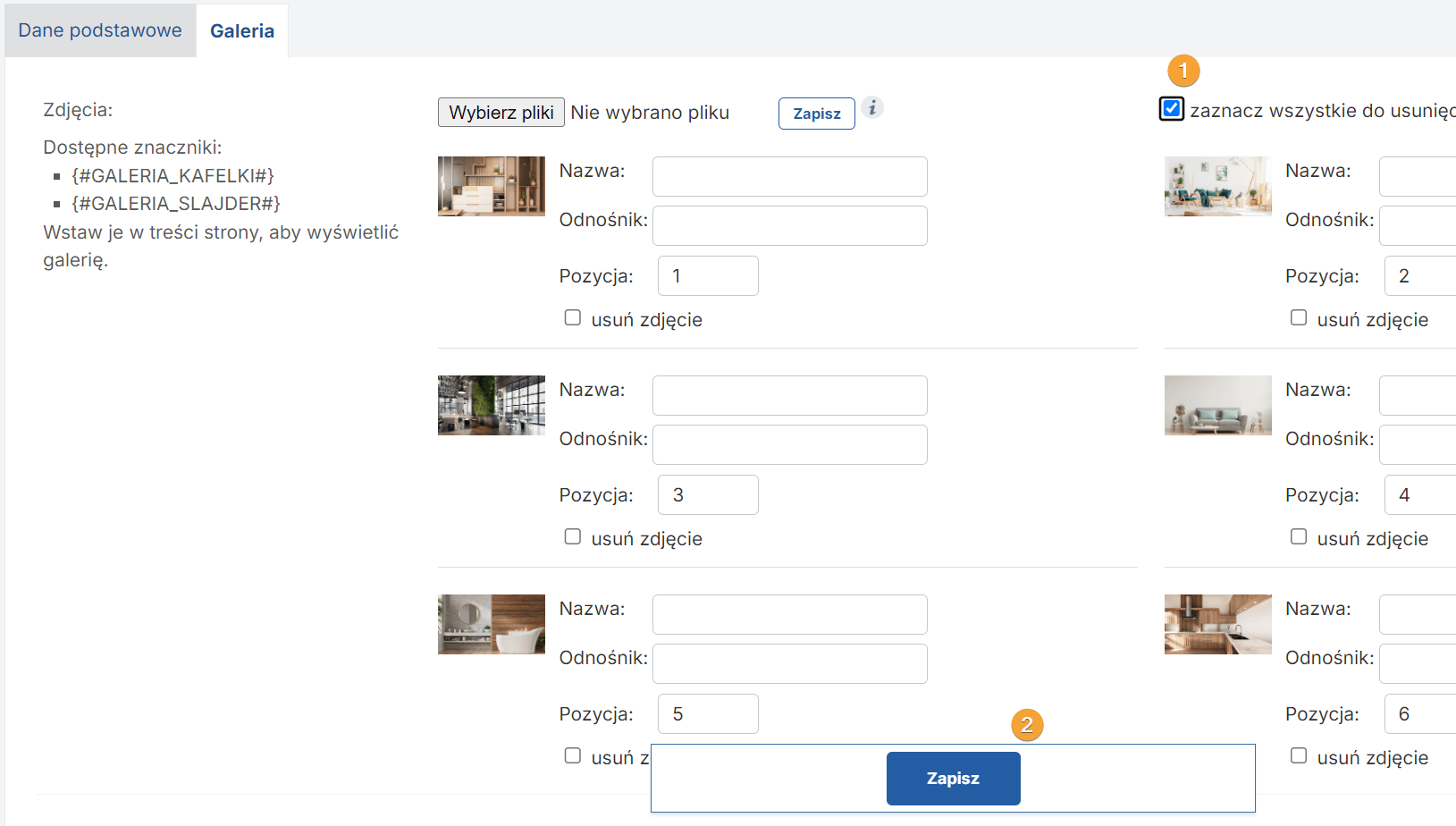Image resolution: width=1456 pixels, height=826 pixels.
Task: Focus Nazwa field of position 1 photo
Action: (790, 176)
